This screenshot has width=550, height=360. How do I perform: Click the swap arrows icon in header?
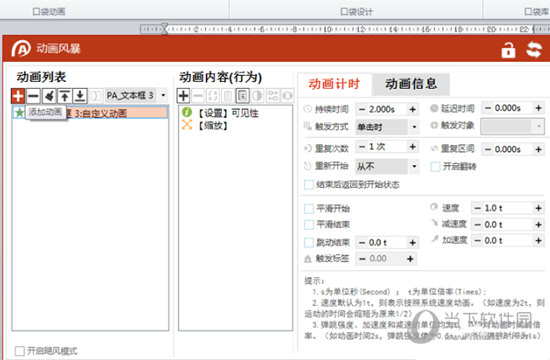point(534,49)
